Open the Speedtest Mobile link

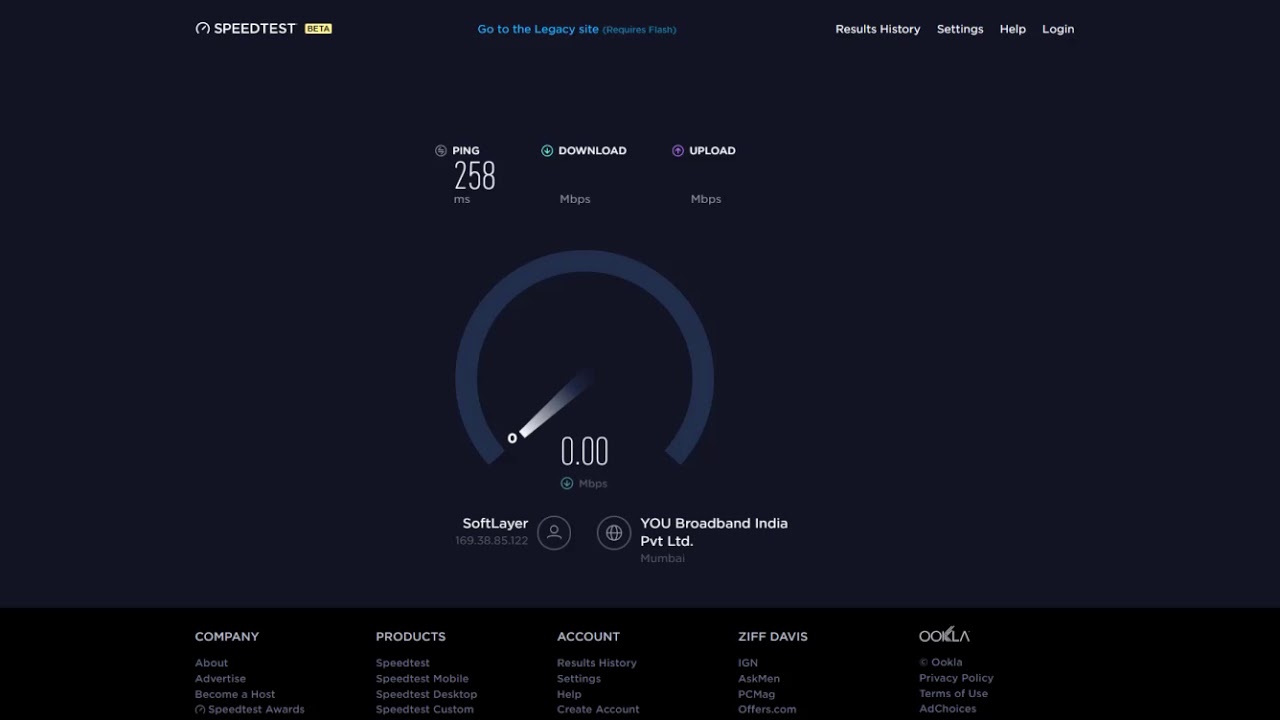(422, 678)
